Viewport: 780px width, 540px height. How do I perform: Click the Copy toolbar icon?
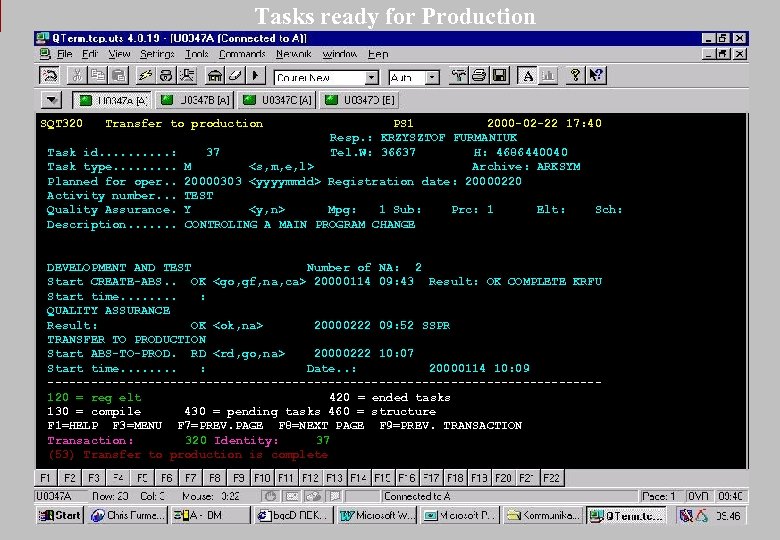[98, 76]
